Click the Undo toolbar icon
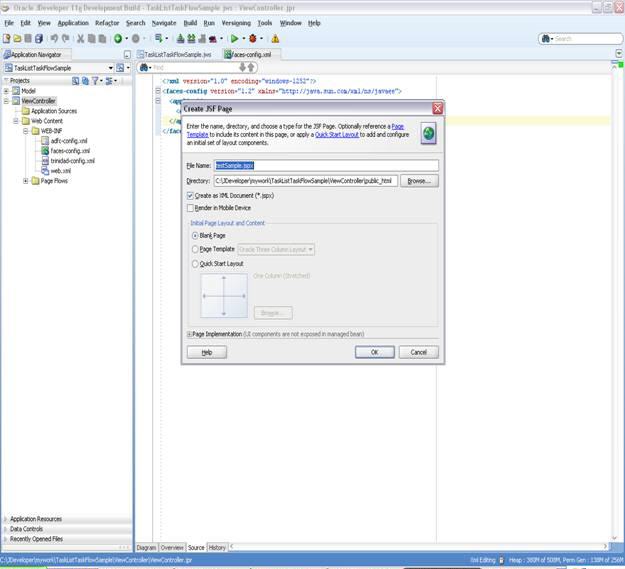 click(x=54, y=39)
